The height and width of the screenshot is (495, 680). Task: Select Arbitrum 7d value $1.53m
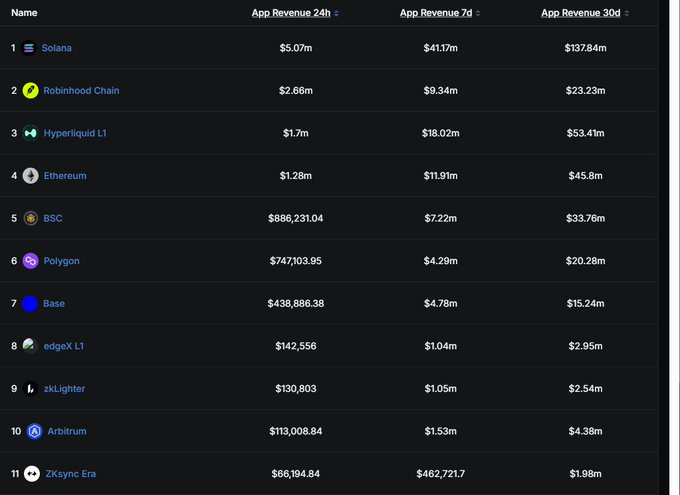(441, 431)
